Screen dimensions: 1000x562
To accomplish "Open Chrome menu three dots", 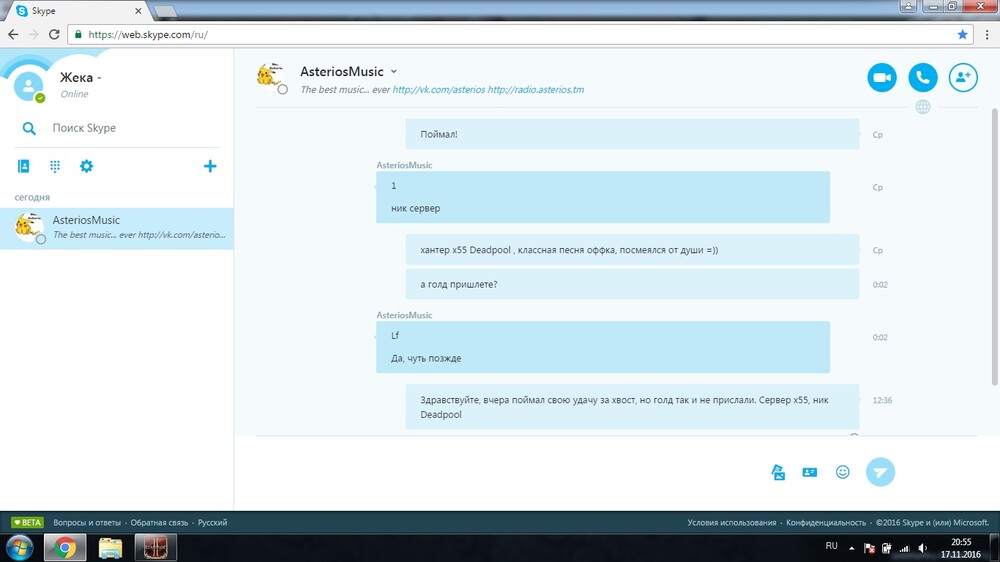I will pos(987,34).
